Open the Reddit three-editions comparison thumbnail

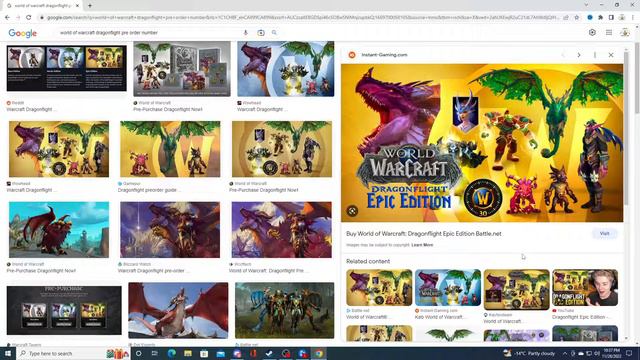tap(67, 68)
